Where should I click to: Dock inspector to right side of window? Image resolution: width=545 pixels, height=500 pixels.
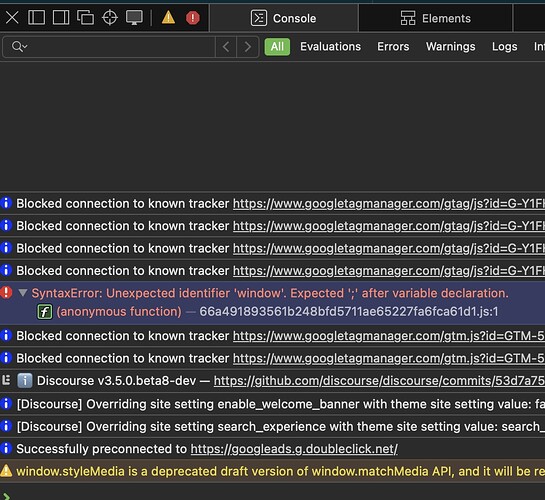point(61,17)
